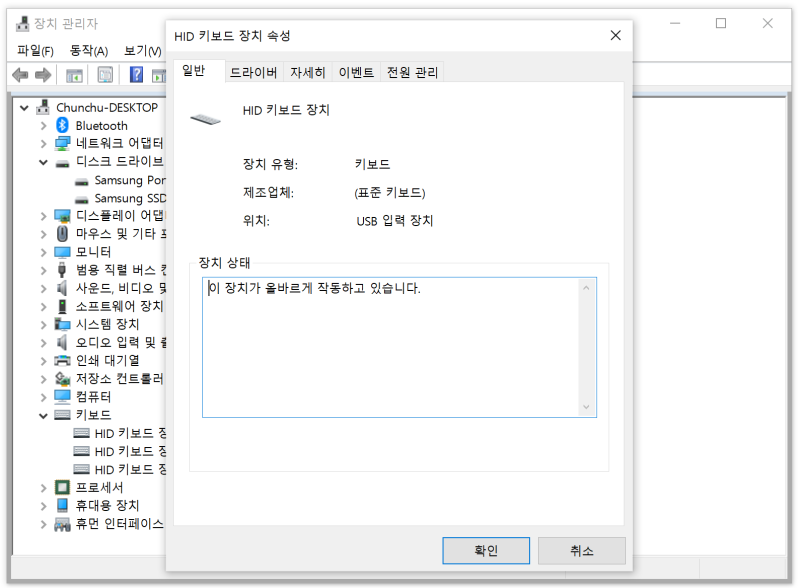Click the print queue printer icon

click(x=62, y=360)
